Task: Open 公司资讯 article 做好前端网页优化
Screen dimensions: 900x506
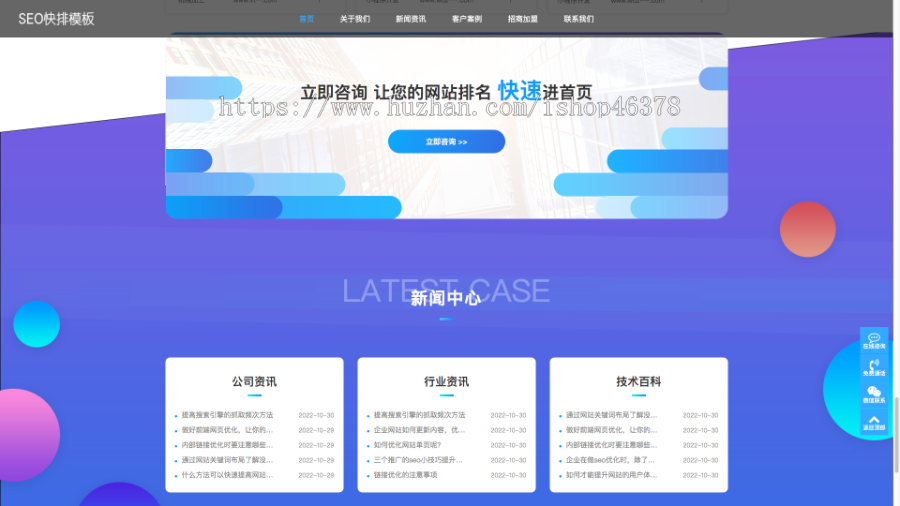Action: (227, 430)
